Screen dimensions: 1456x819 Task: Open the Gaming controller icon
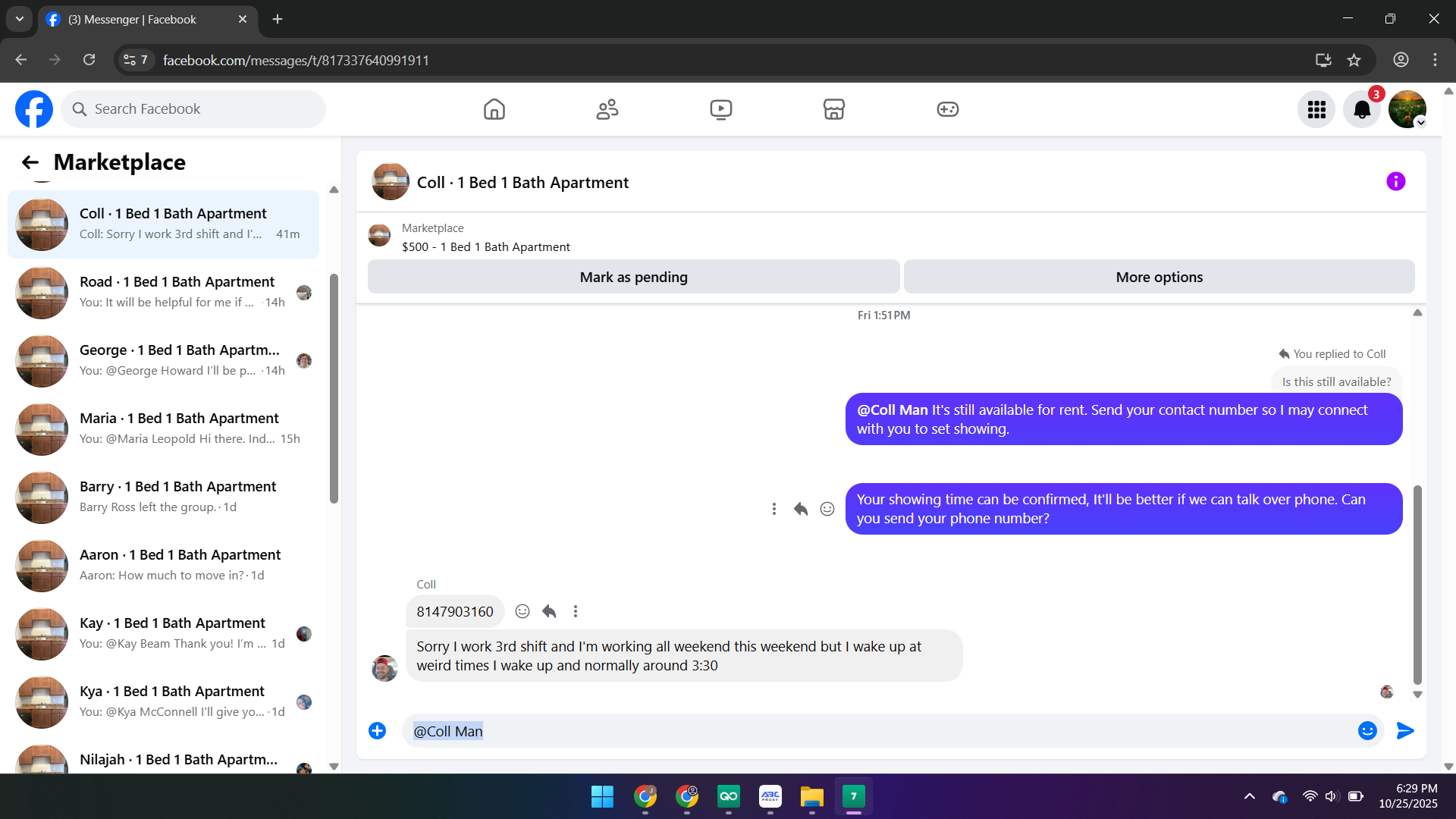pyautogui.click(x=947, y=109)
